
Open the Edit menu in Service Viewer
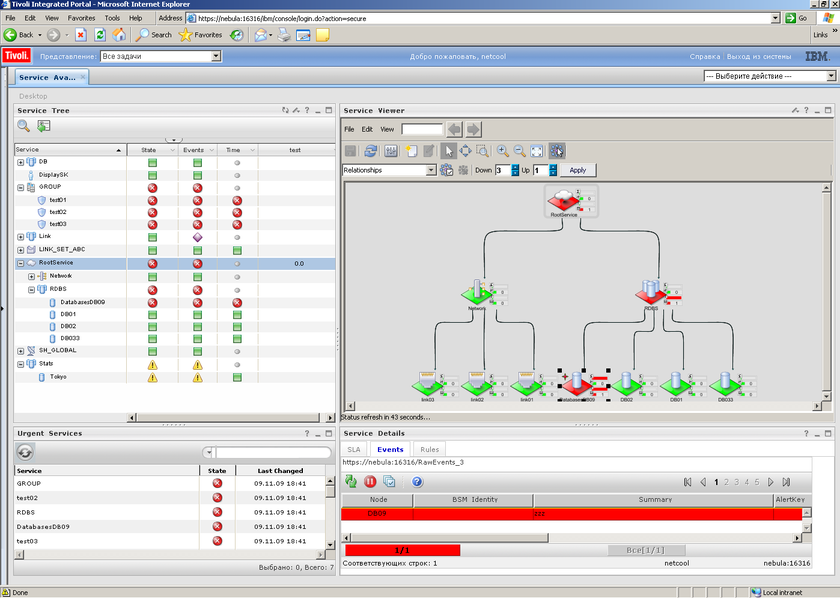tap(367, 129)
